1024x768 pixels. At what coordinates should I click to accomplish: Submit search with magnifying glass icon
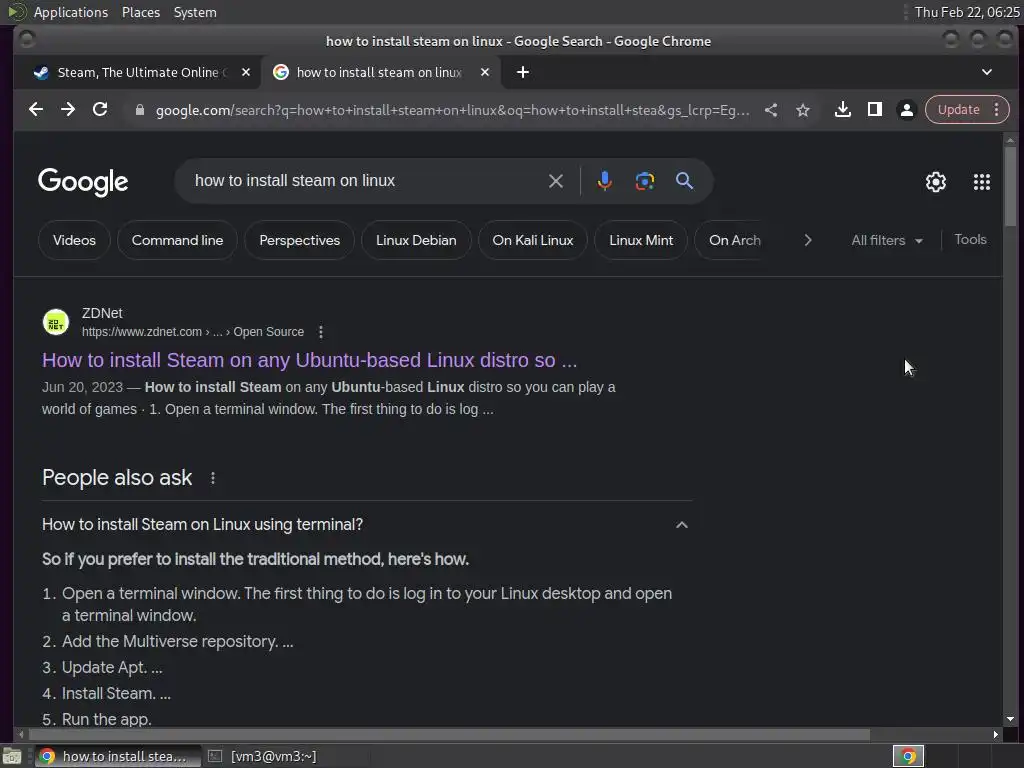pyautogui.click(x=684, y=181)
